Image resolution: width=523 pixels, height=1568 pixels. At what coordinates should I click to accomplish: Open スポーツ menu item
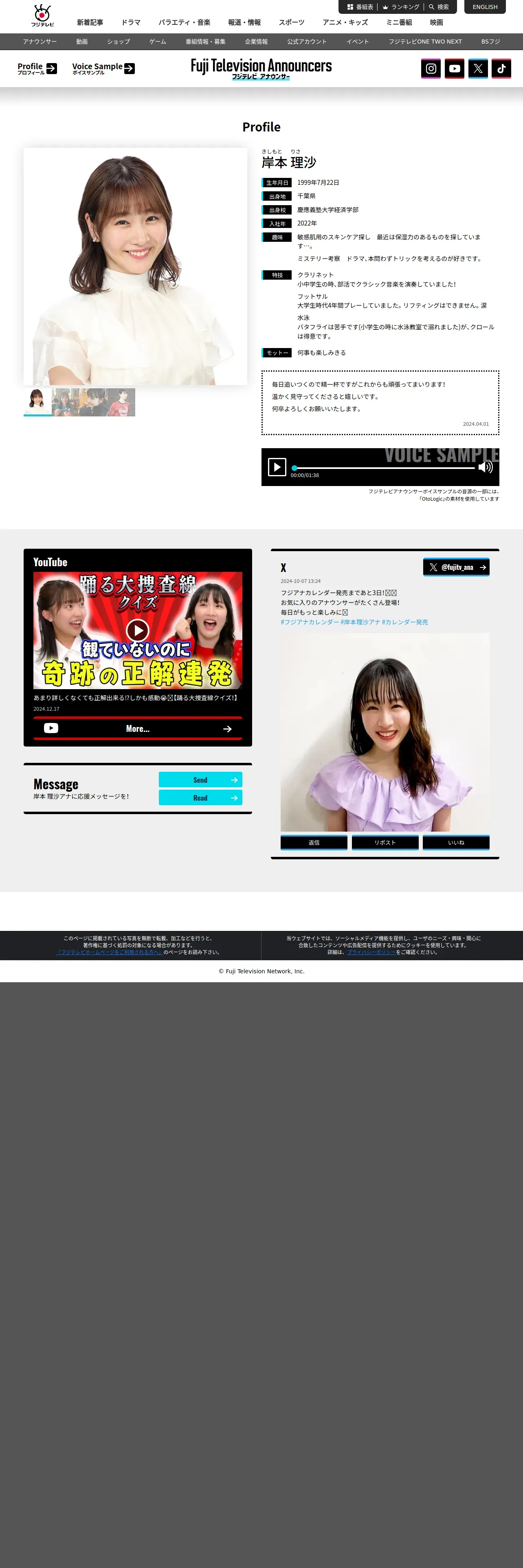[x=292, y=22]
